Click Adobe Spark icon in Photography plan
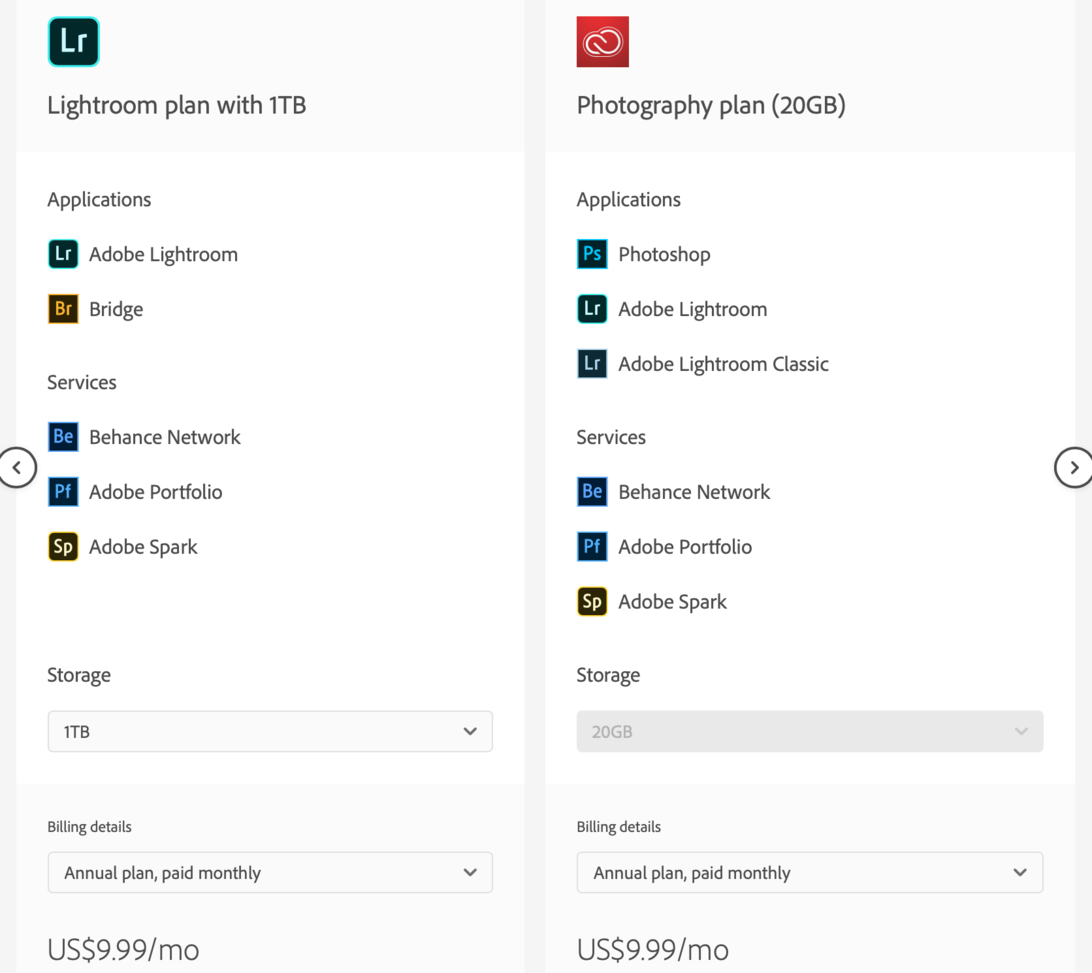 [x=592, y=602]
